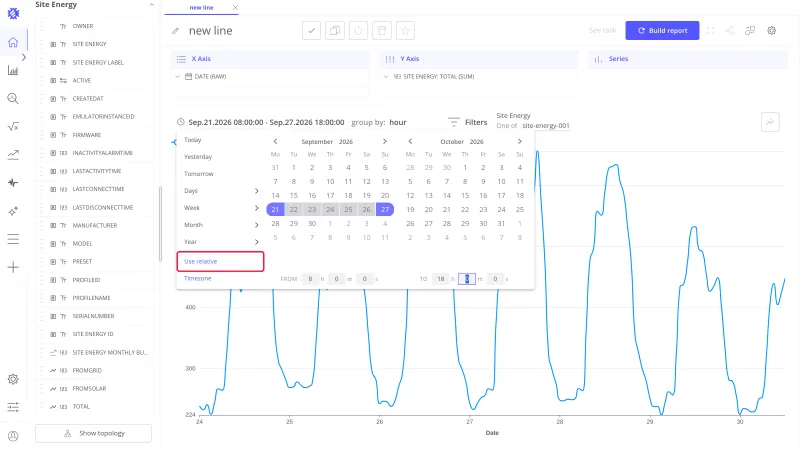Click the clock icon beside date range
Viewport: 800px width, 450px height.
181,122
